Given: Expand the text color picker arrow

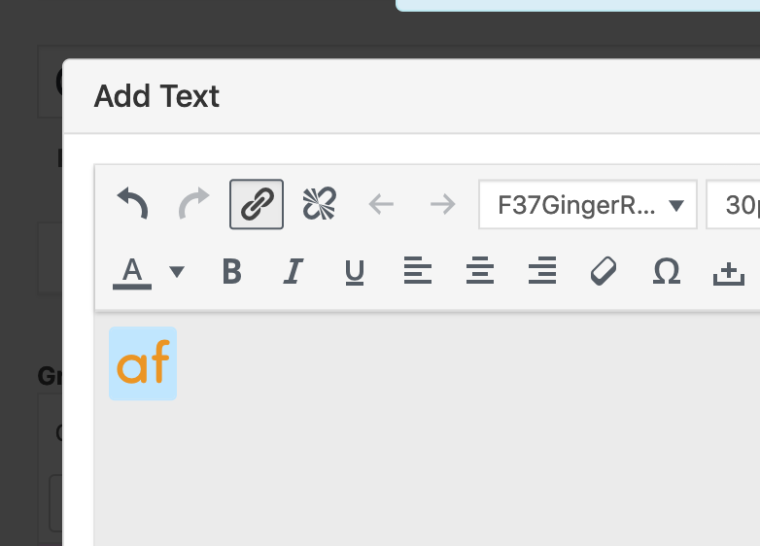Looking at the screenshot, I should coord(177,271).
